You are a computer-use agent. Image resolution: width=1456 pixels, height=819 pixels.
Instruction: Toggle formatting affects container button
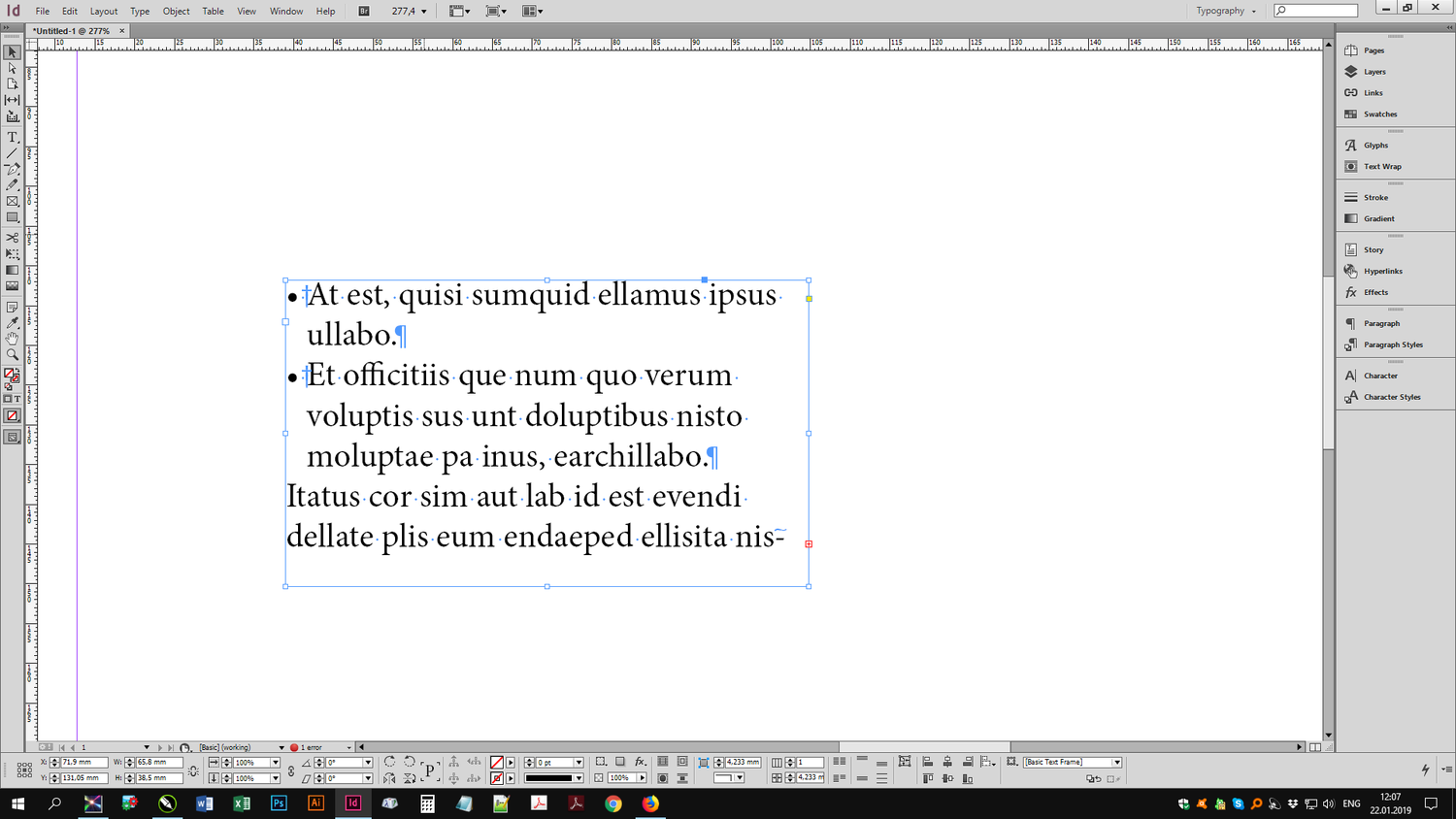click(x=8, y=399)
